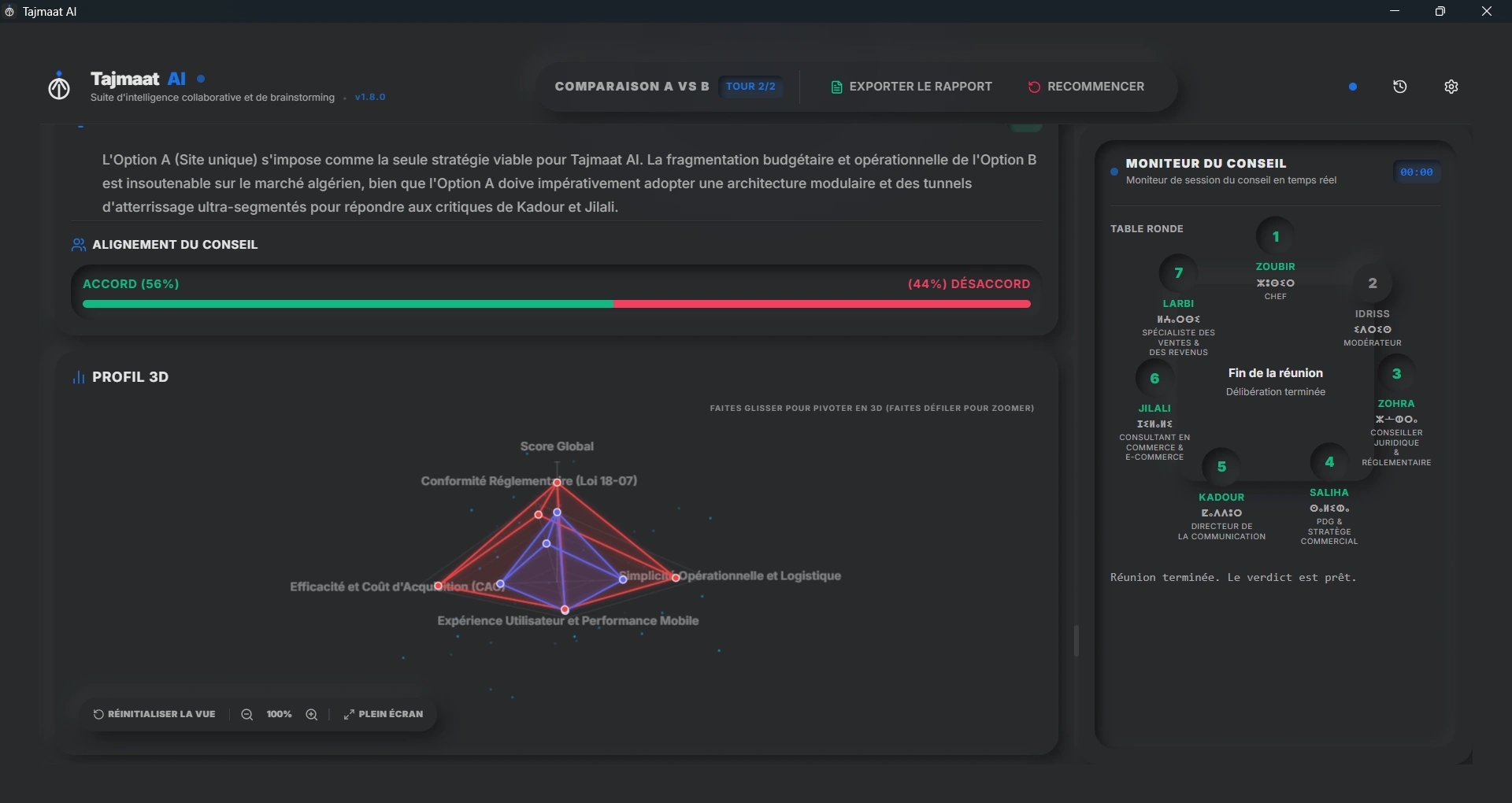Image resolution: width=1512 pixels, height=803 pixels.
Task: Select council member 1 Zoubir seat
Action: [x=1276, y=236]
